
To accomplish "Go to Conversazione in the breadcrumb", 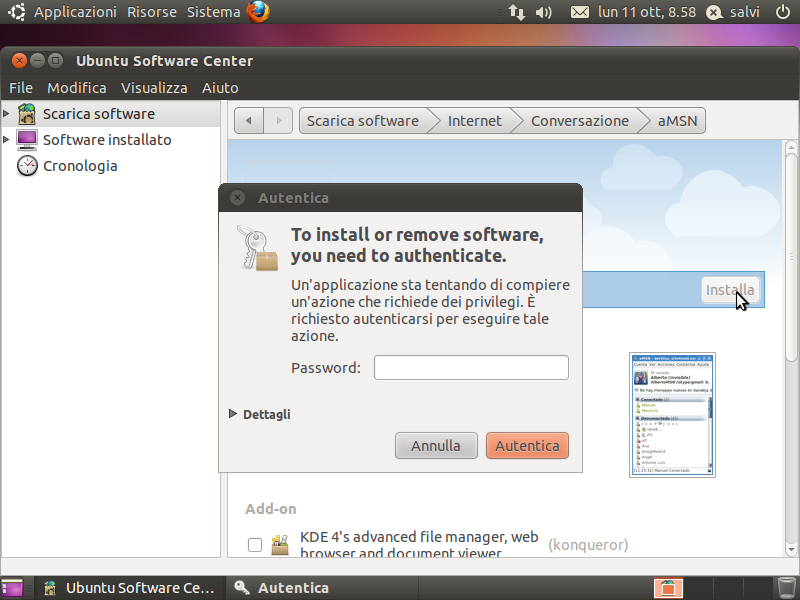I will pyautogui.click(x=580, y=121).
